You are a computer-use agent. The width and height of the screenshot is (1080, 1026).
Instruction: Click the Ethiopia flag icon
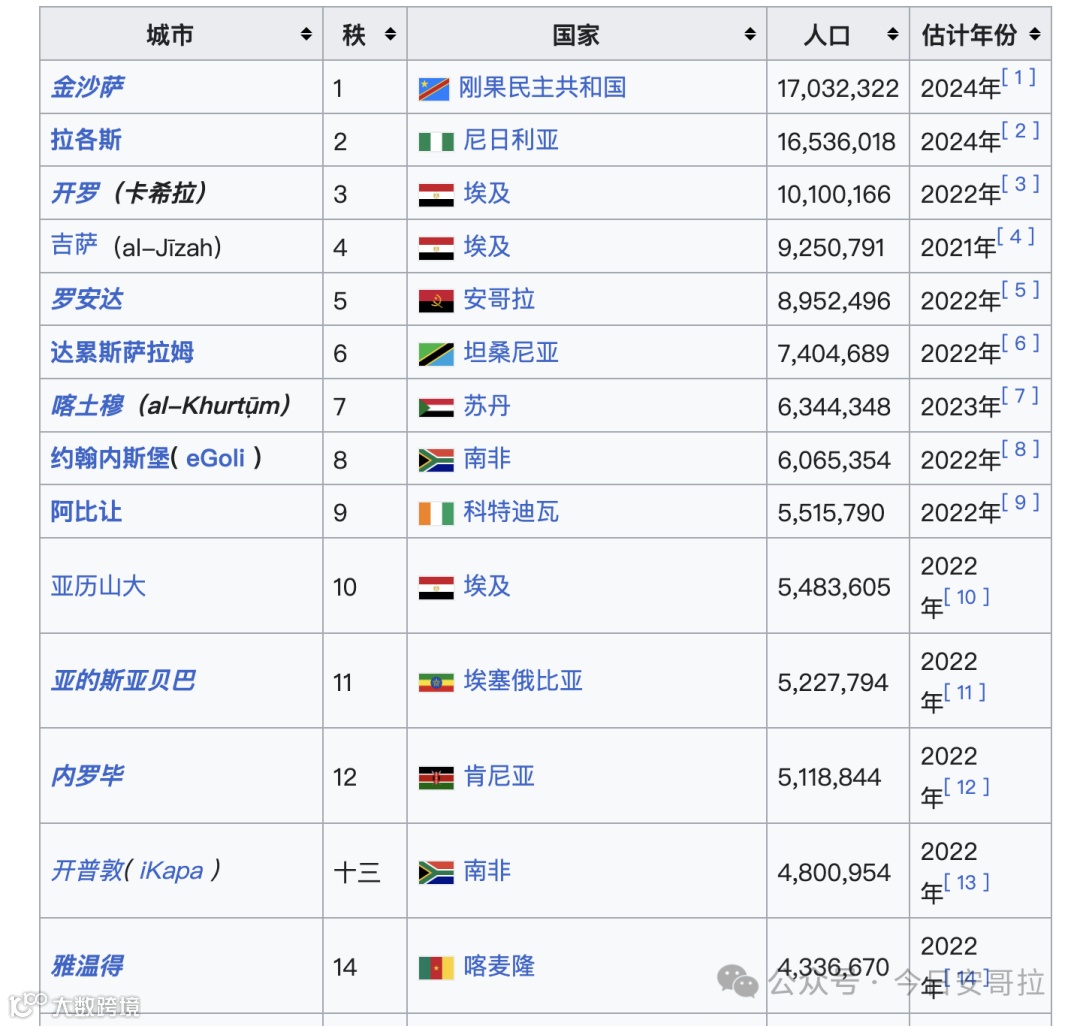tap(436, 682)
